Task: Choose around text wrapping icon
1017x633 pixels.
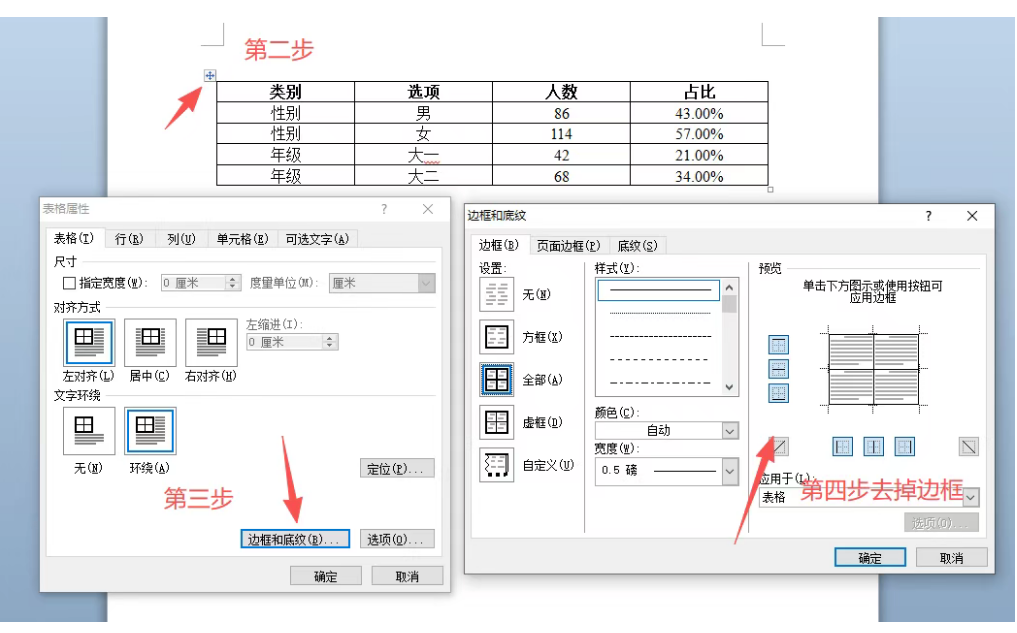Action: pyautogui.click(x=150, y=431)
